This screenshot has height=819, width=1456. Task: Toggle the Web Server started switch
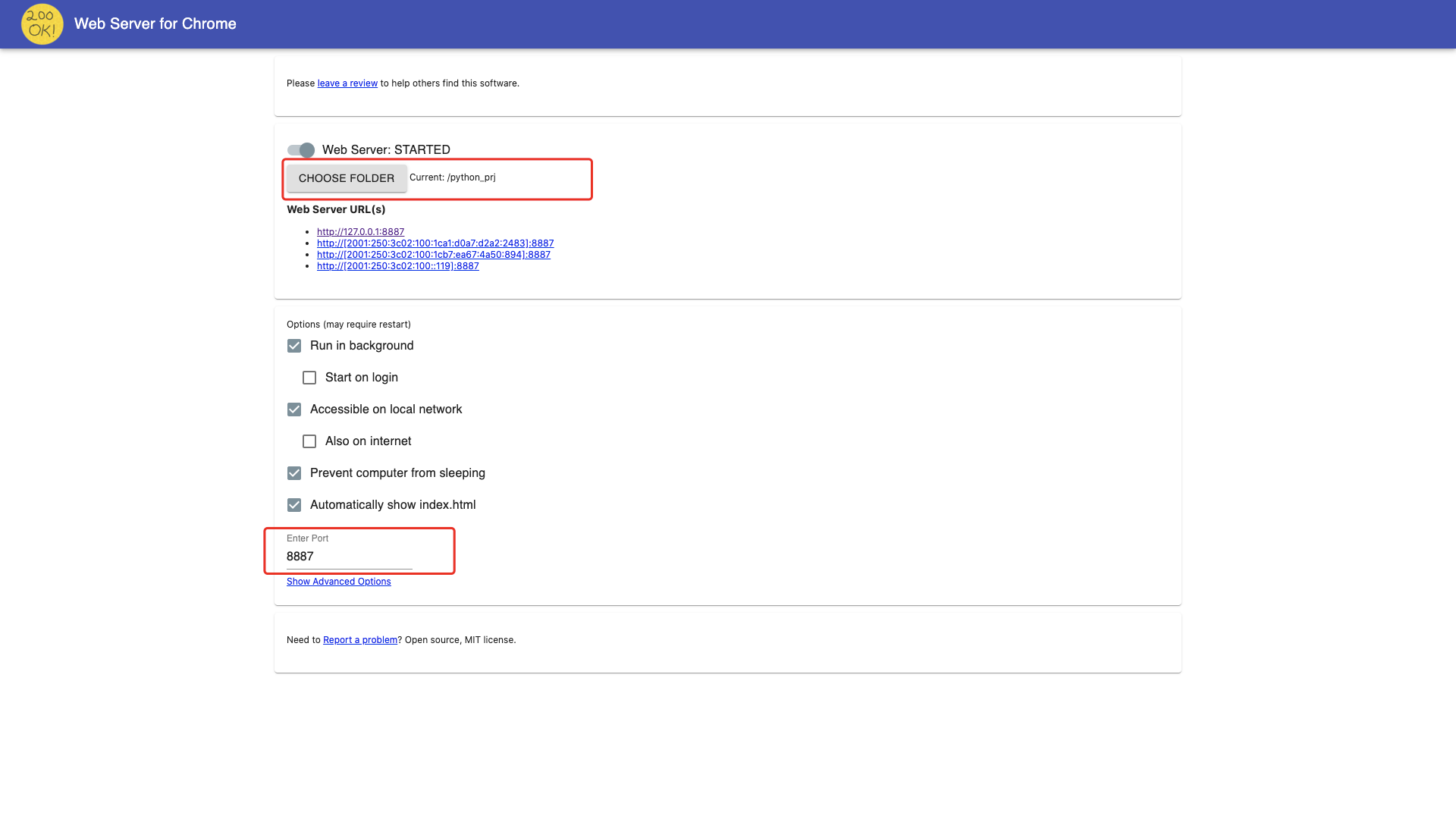301,150
